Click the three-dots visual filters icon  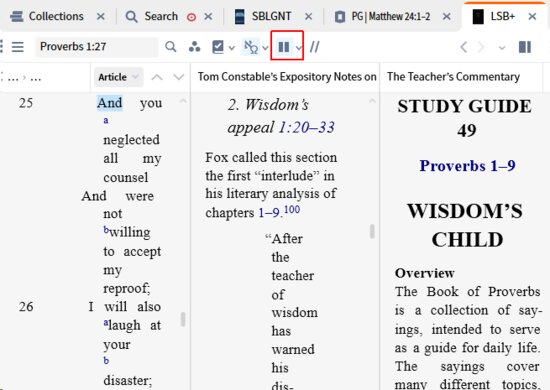[194, 47]
